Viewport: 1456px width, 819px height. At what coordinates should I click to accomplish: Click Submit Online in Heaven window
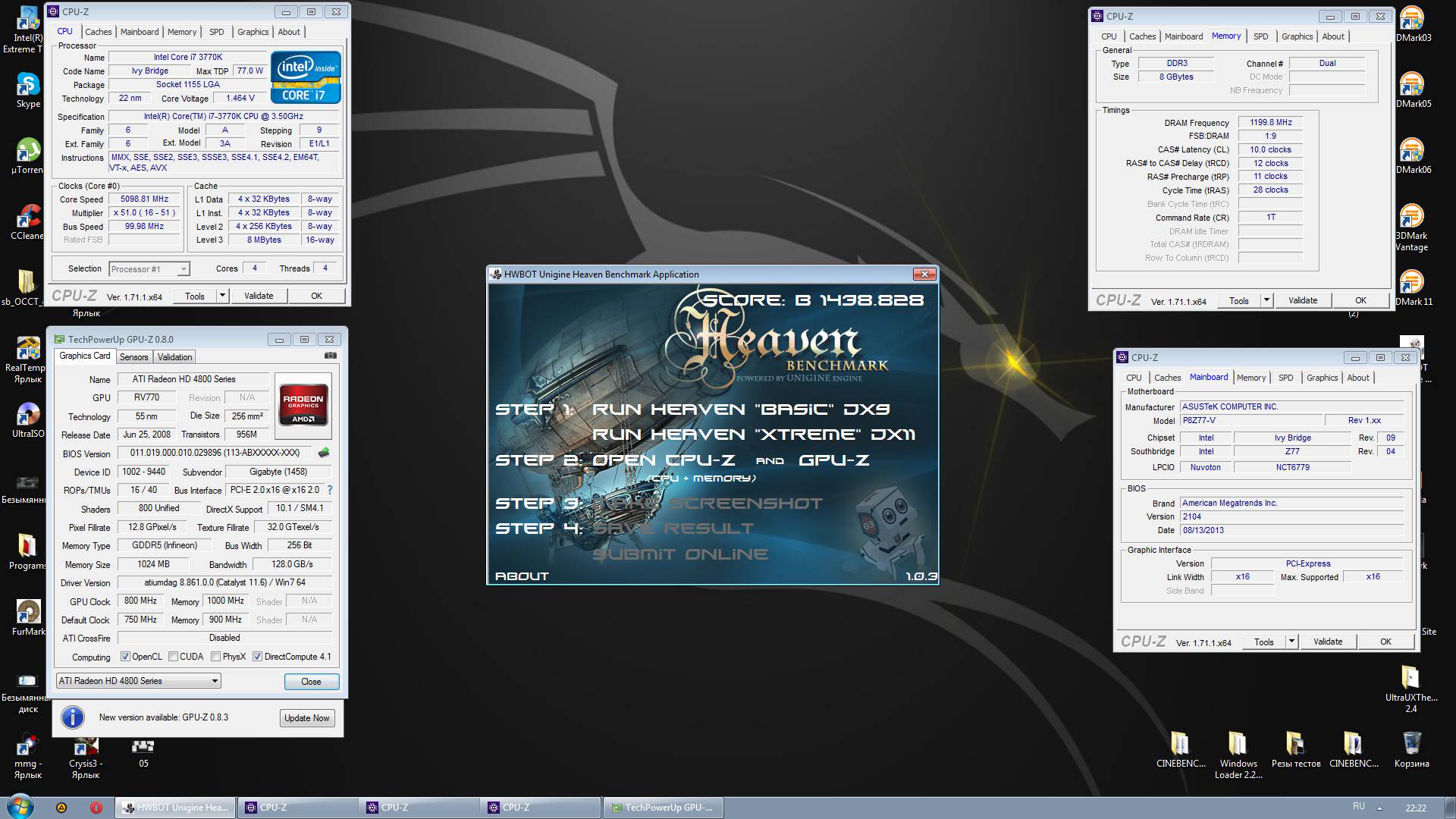click(x=680, y=554)
